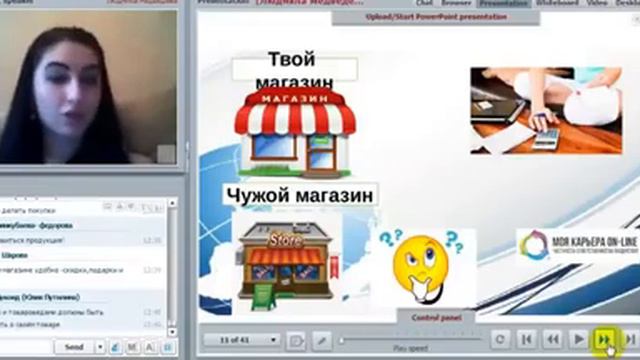The height and width of the screenshot is (360, 640).
Task: Switch to the Chat tab
Action: [424, 3]
